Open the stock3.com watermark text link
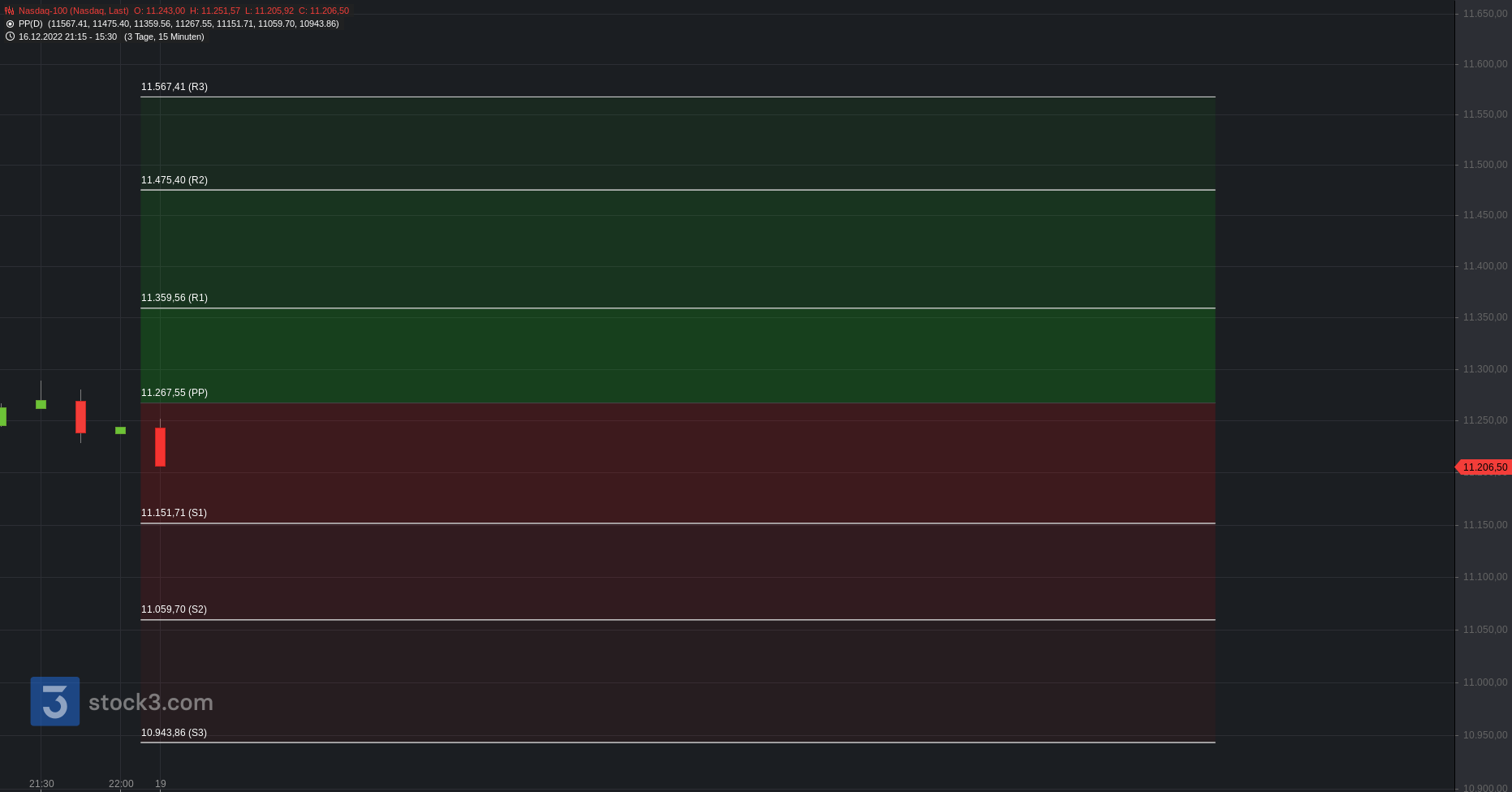The image size is (1512, 792). tap(151, 703)
